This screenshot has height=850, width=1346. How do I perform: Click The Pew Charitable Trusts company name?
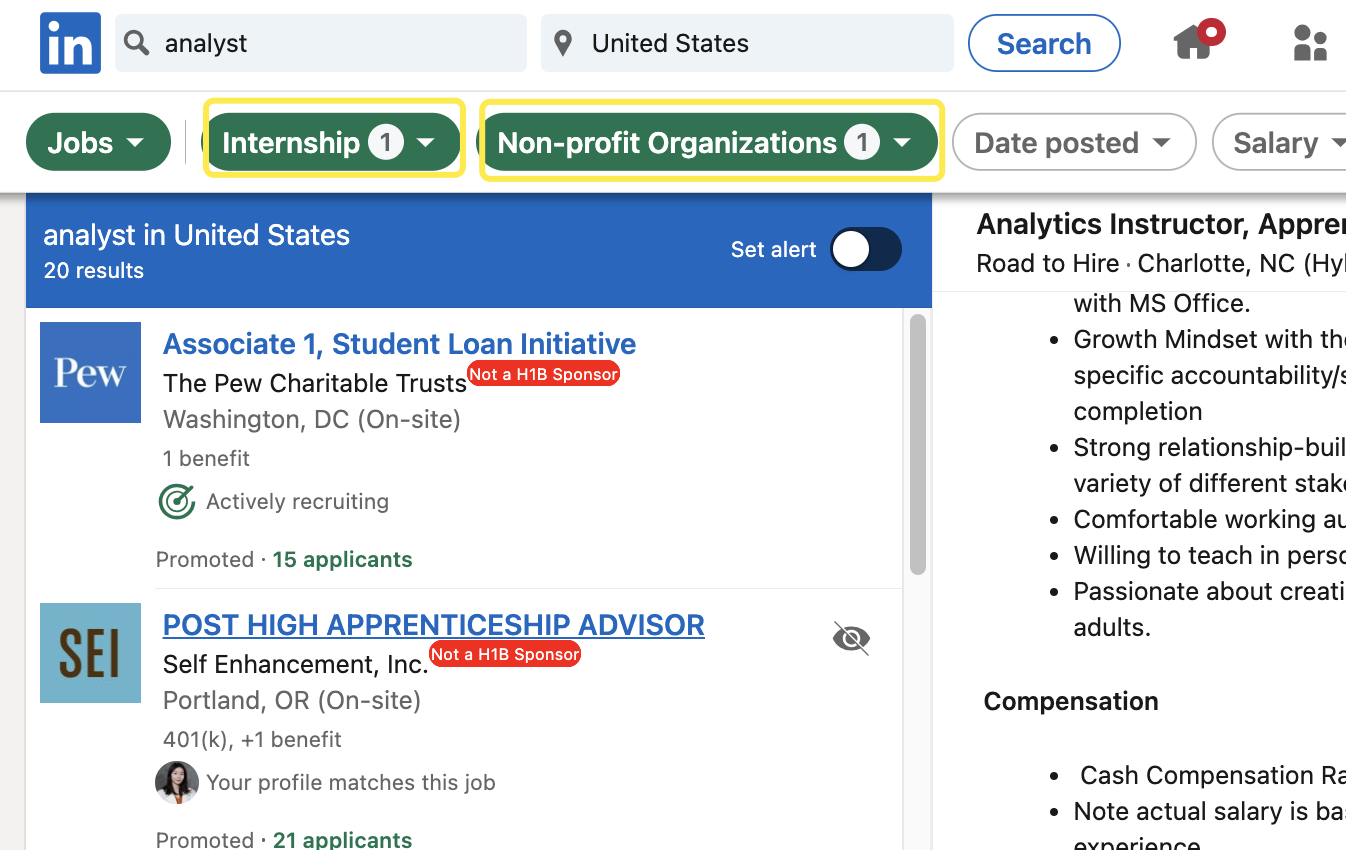315,383
